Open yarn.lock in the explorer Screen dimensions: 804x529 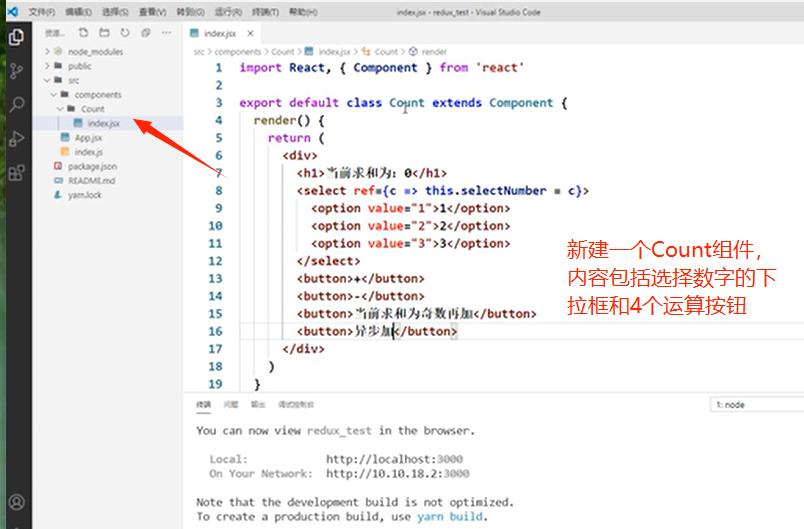[85, 195]
